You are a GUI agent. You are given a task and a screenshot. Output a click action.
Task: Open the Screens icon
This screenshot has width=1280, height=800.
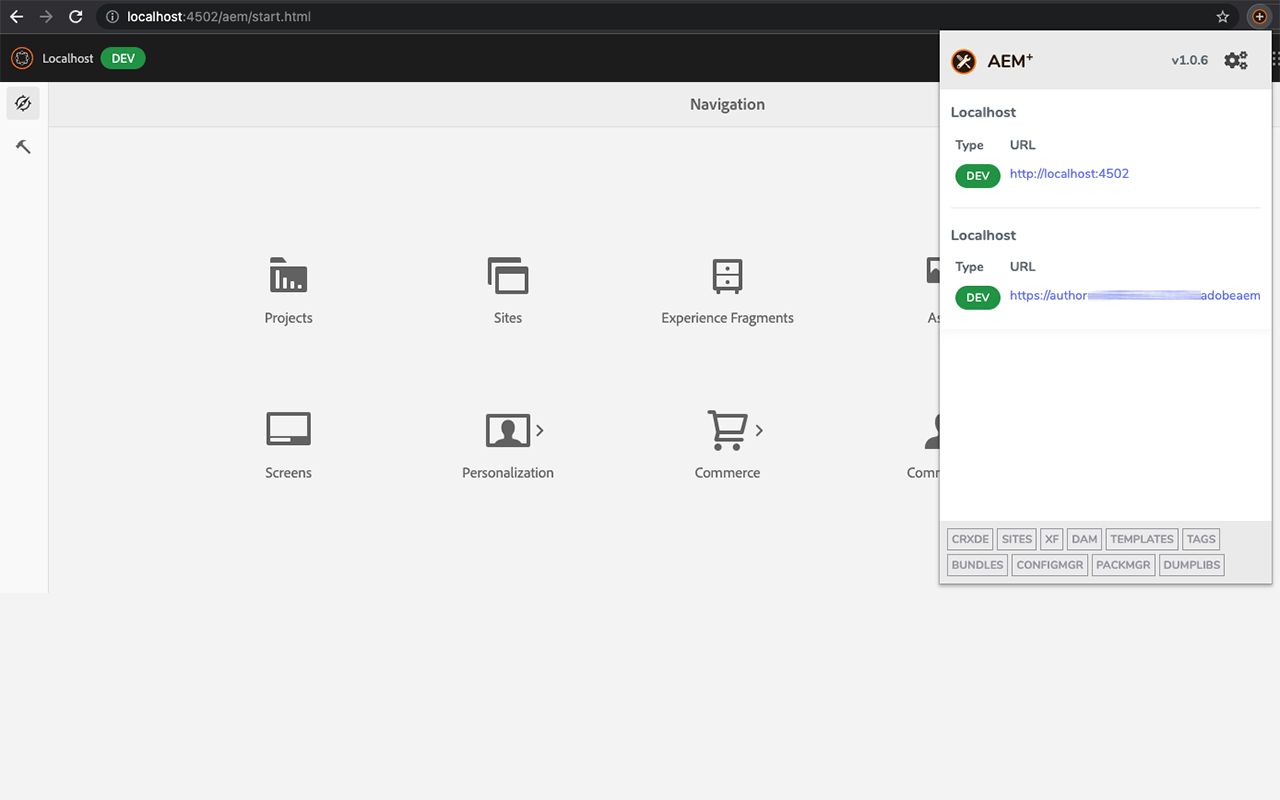click(x=288, y=429)
